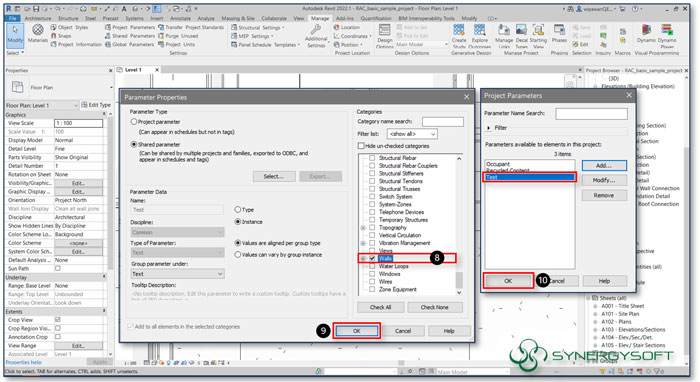
Task: Expand the Topography category node
Action: pyautogui.click(x=363, y=228)
